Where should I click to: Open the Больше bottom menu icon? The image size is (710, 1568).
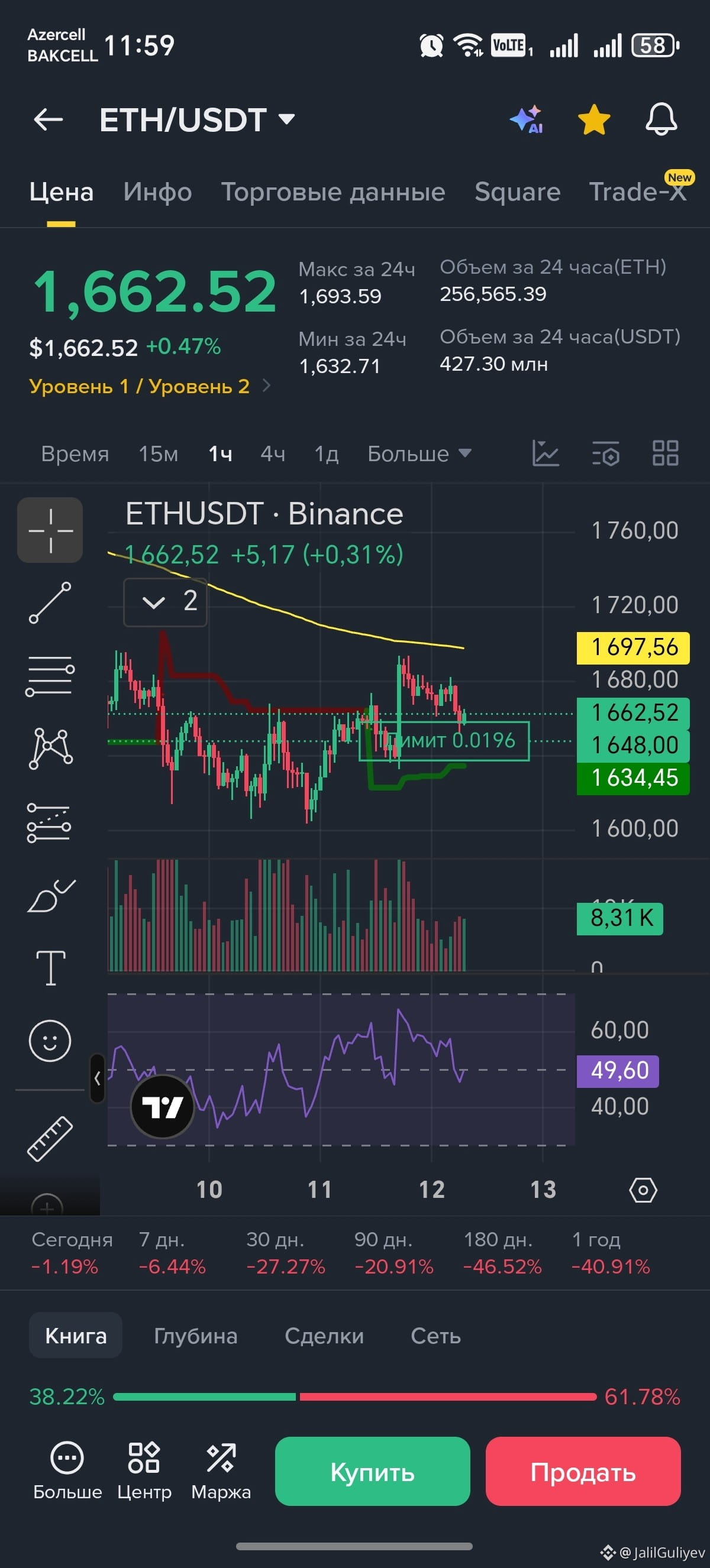pos(67,1472)
